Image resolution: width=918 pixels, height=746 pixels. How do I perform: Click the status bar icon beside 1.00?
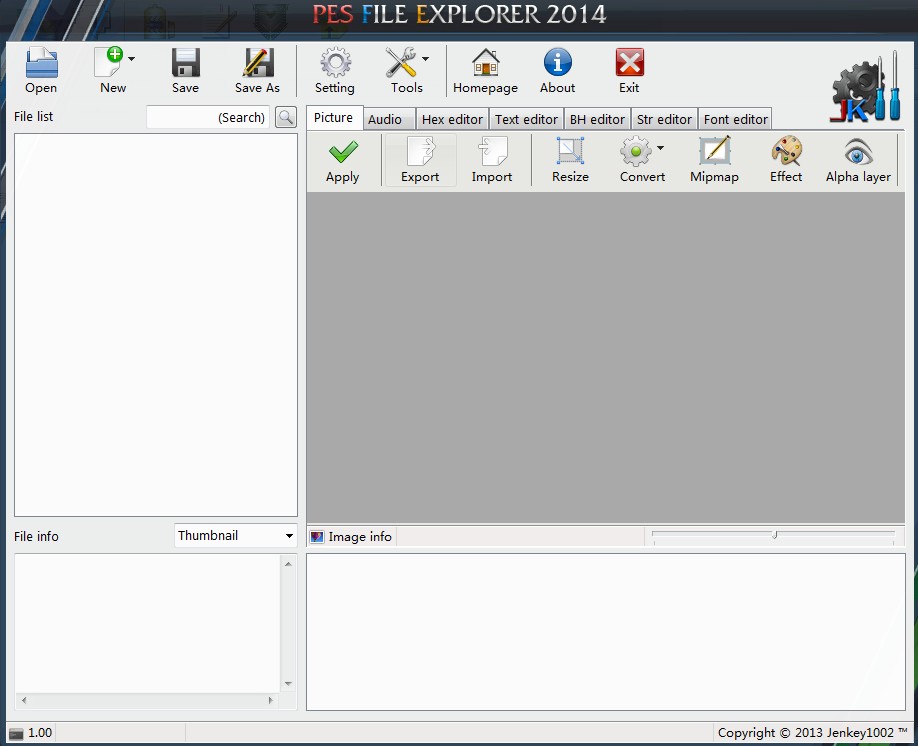click(x=16, y=733)
